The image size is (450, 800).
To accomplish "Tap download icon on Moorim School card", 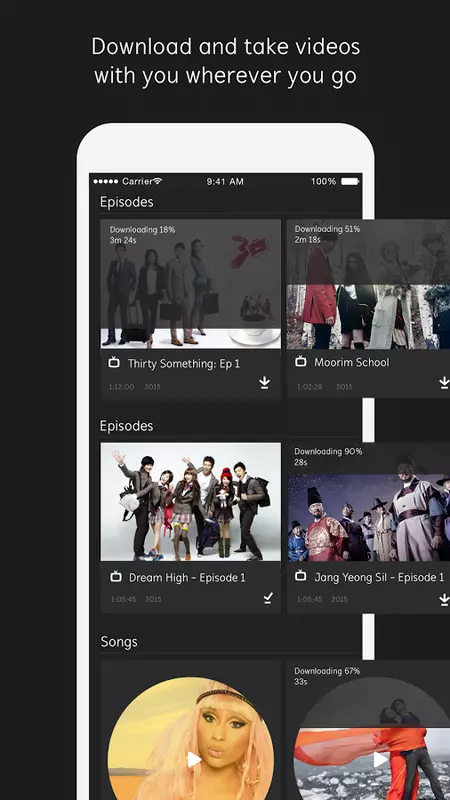I will coord(444,383).
